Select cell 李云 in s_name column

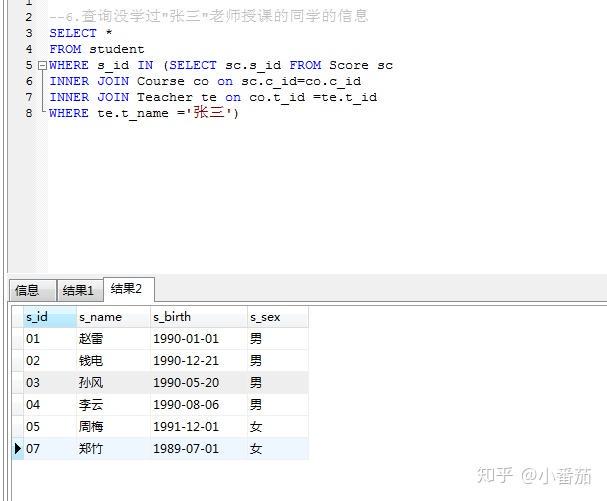(x=113, y=405)
